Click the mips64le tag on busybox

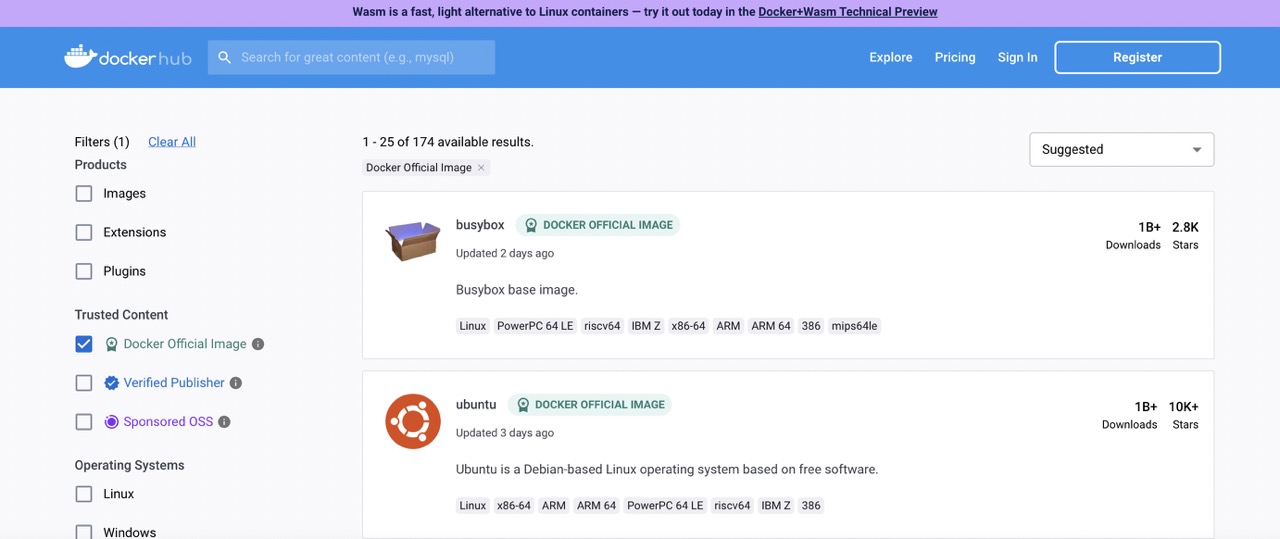[x=854, y=326]
